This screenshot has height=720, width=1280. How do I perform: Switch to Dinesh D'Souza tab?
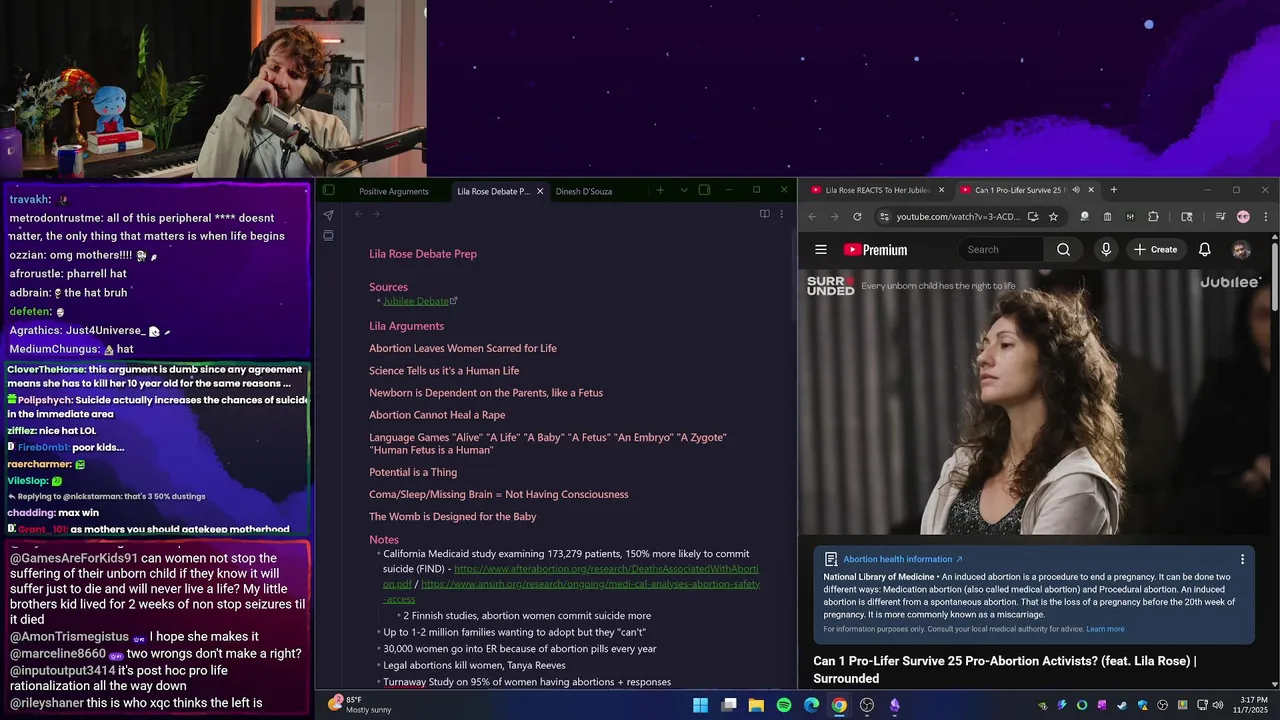(x=584, y=191)
